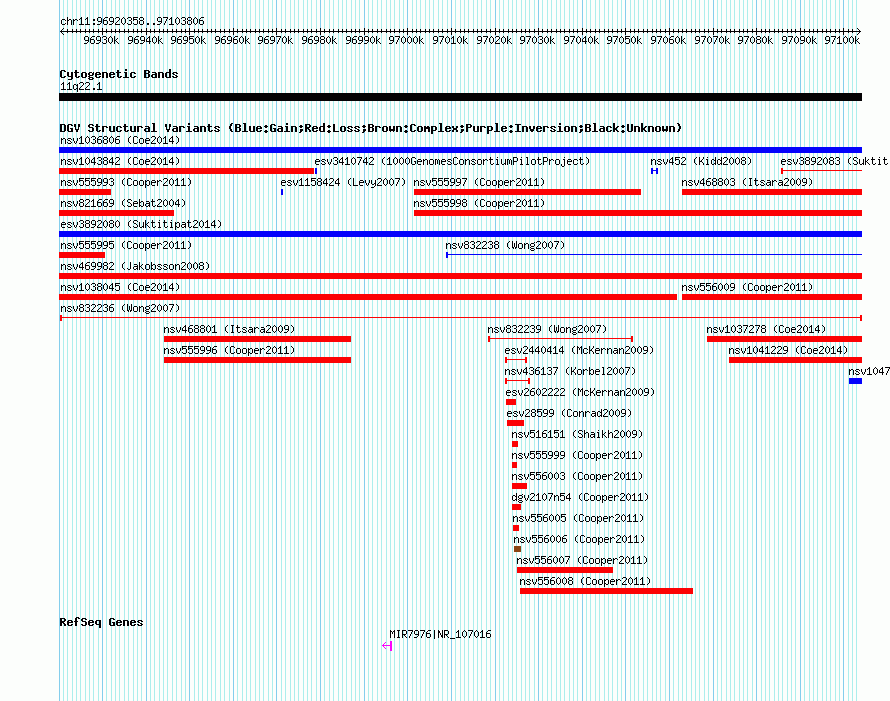Select the nsv555995 red loss bar
Viewport: 890px width, 701px height.
click(82, 255)
